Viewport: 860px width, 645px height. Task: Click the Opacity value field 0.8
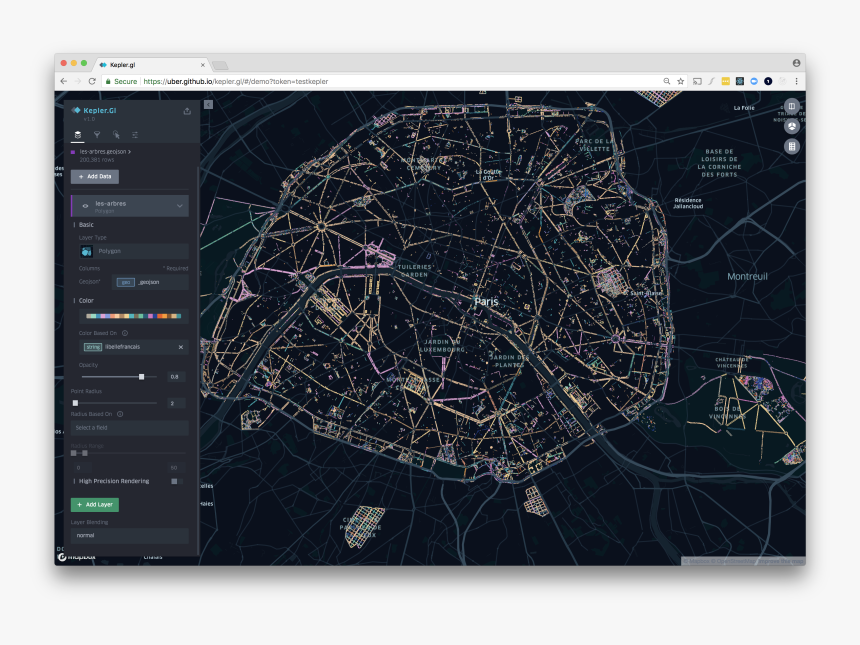tap(176, 377)
